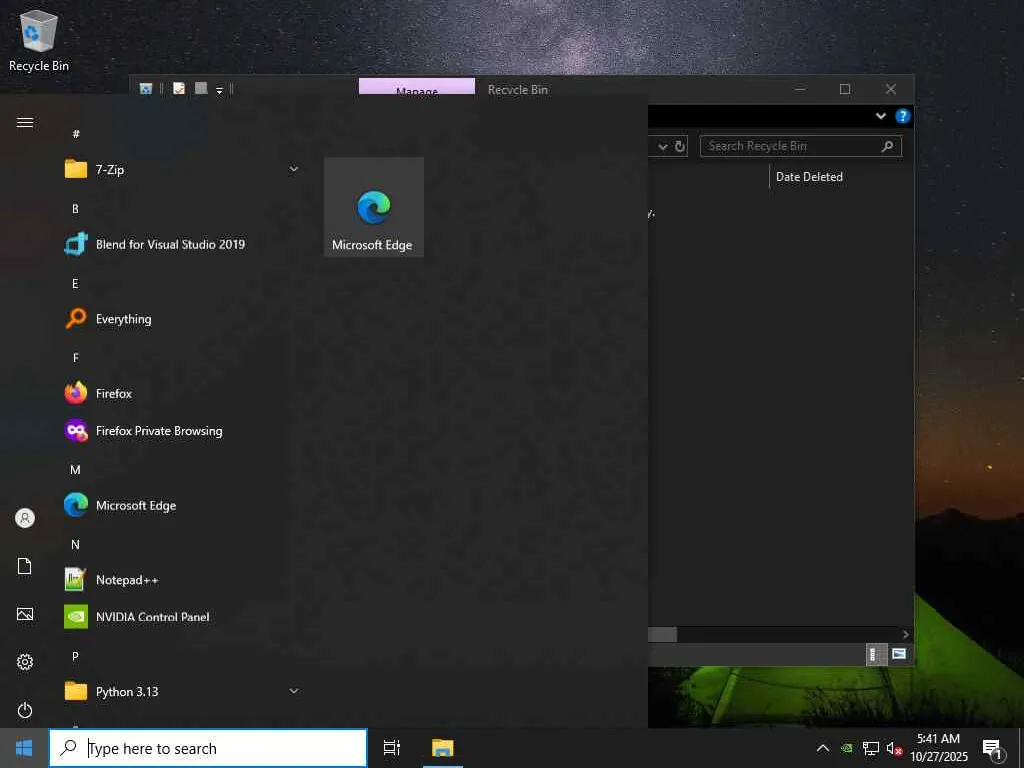Expand the 7-Zip folder chevron
The height and width of the screenshot is (768, 1024).
(x=294, y=169)
